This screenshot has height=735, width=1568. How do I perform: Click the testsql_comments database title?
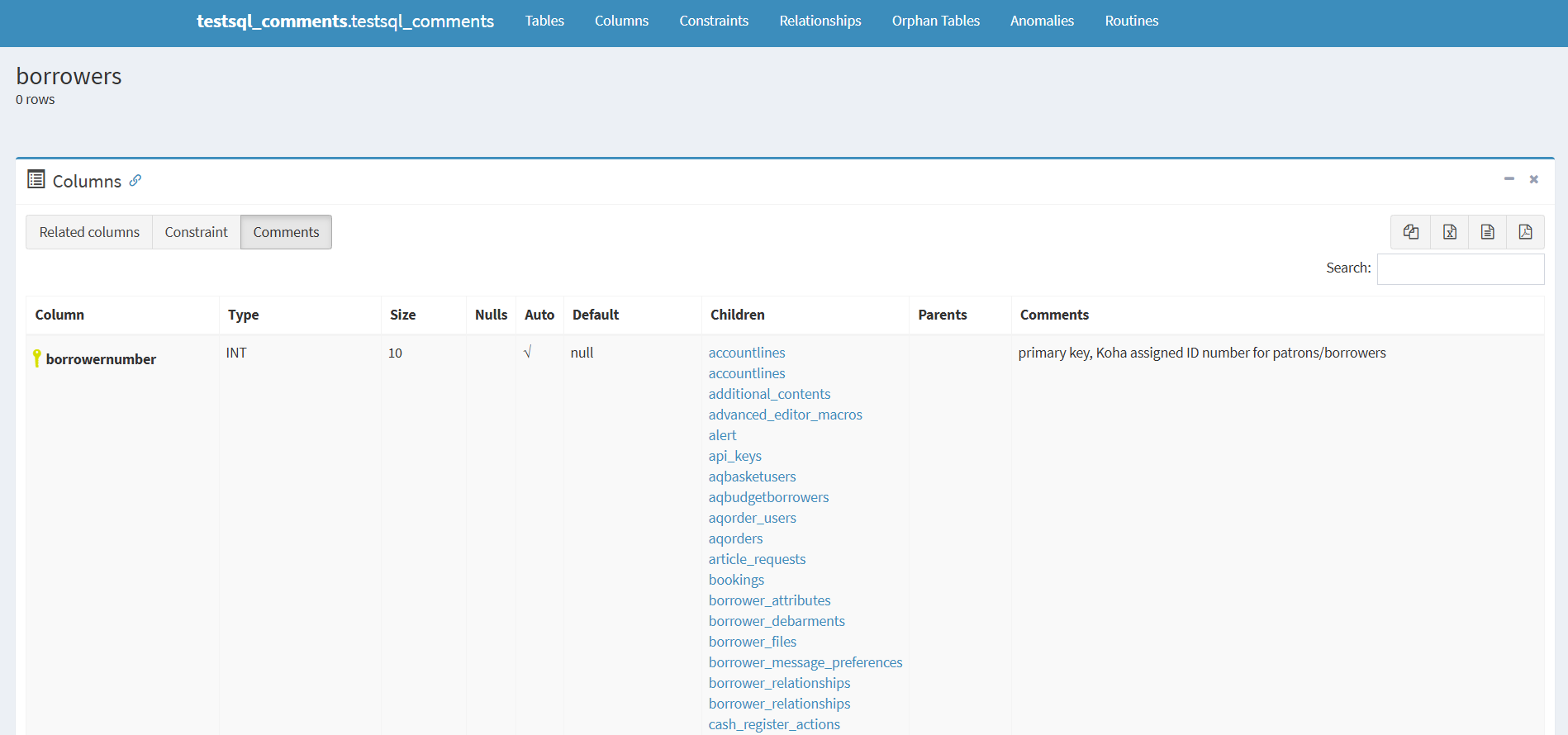(344, 21)
